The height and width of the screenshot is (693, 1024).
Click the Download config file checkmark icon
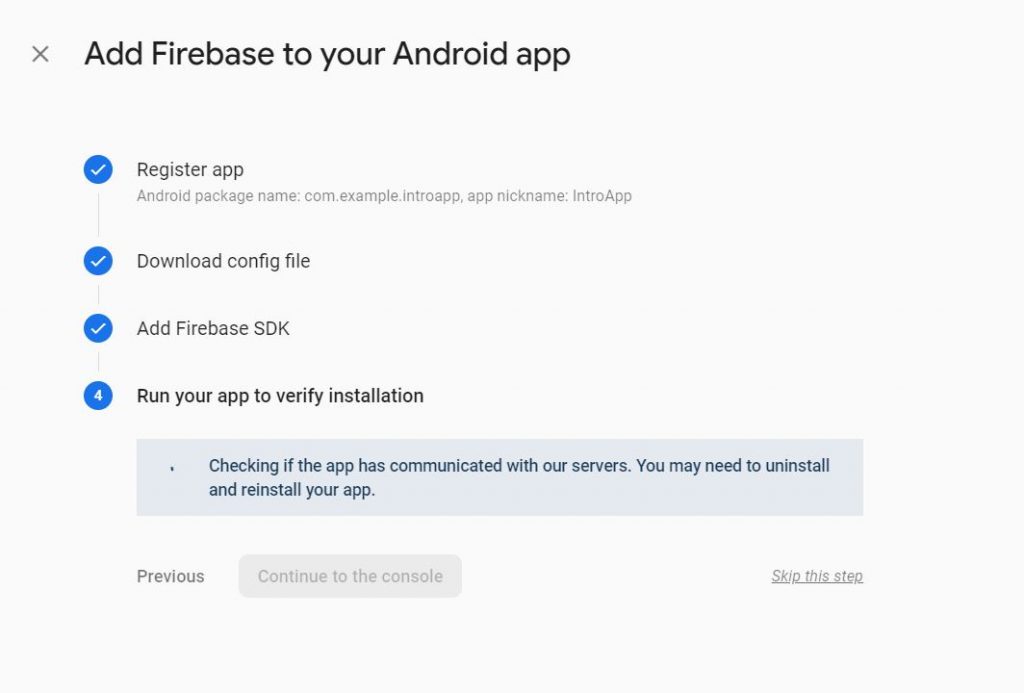(x=98, y=261)
